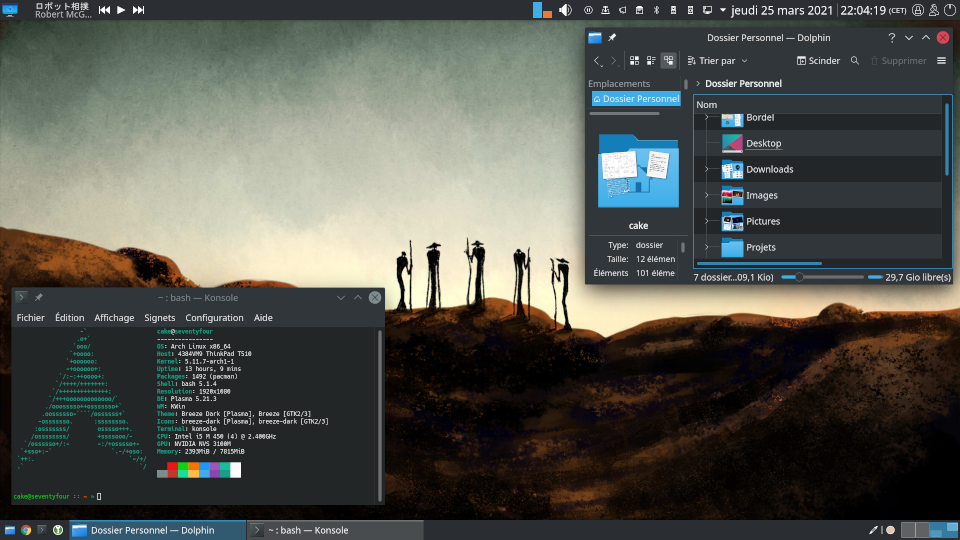The image size is (960, 540).
Task: Switch to bash Konsole taskbar entry
Action: (x=335, y=530)
